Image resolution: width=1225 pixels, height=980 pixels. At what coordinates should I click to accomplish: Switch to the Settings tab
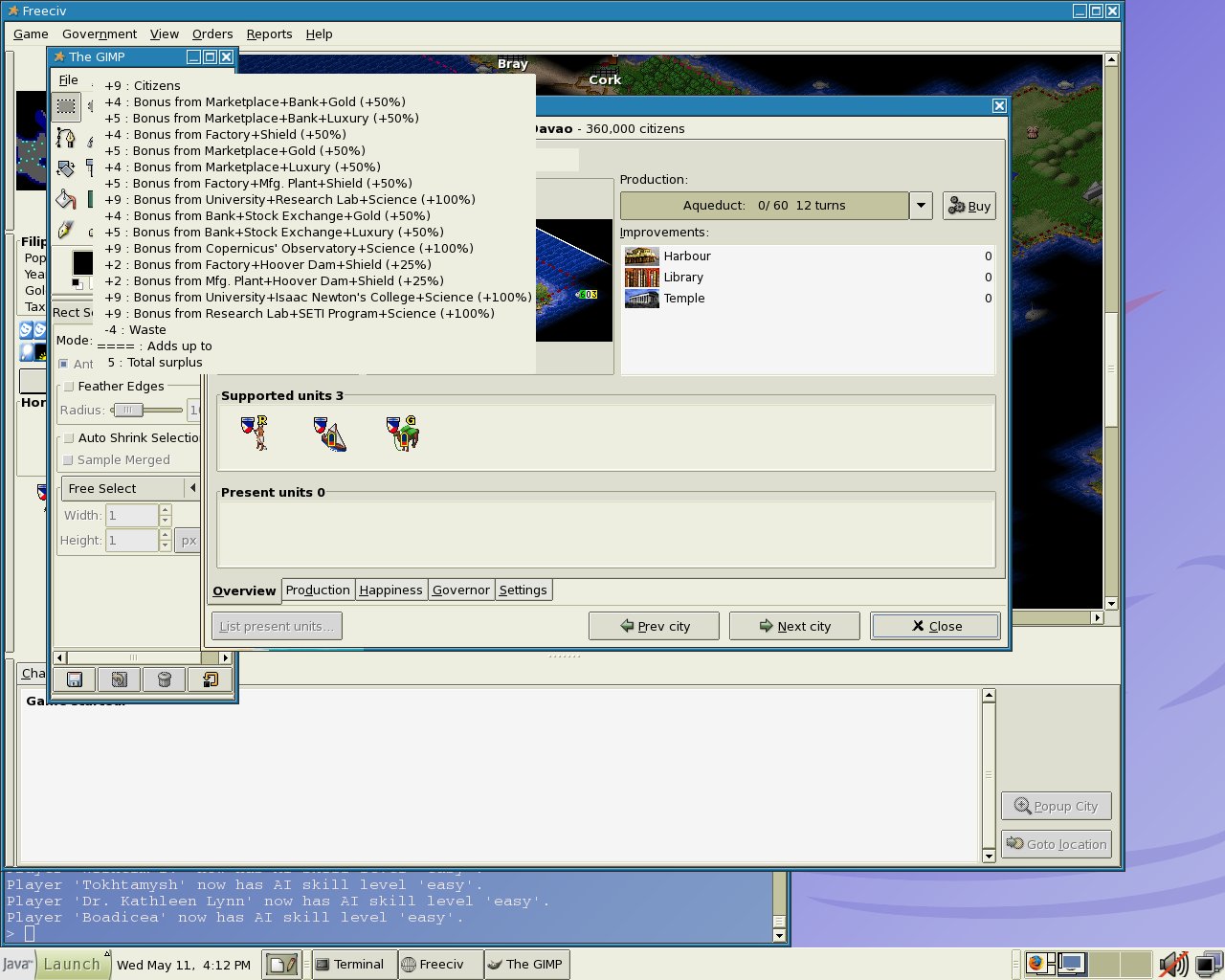(x=523, y=590)
